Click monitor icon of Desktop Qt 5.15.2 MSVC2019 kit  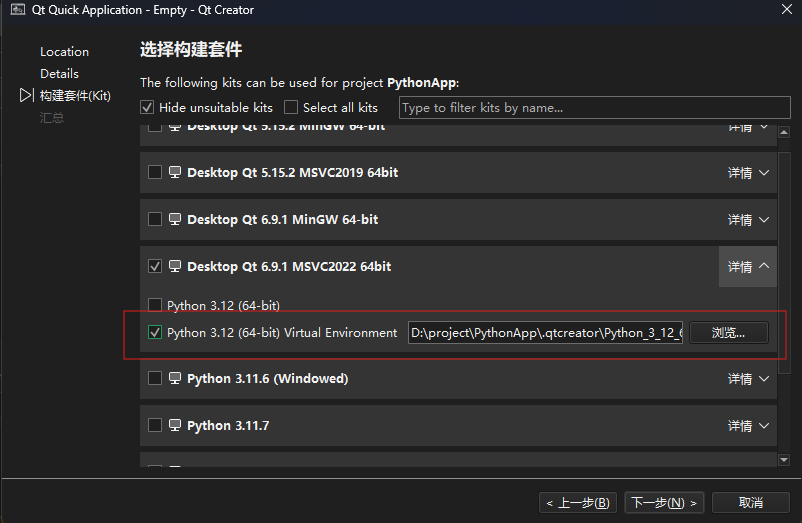pos(175,172)
